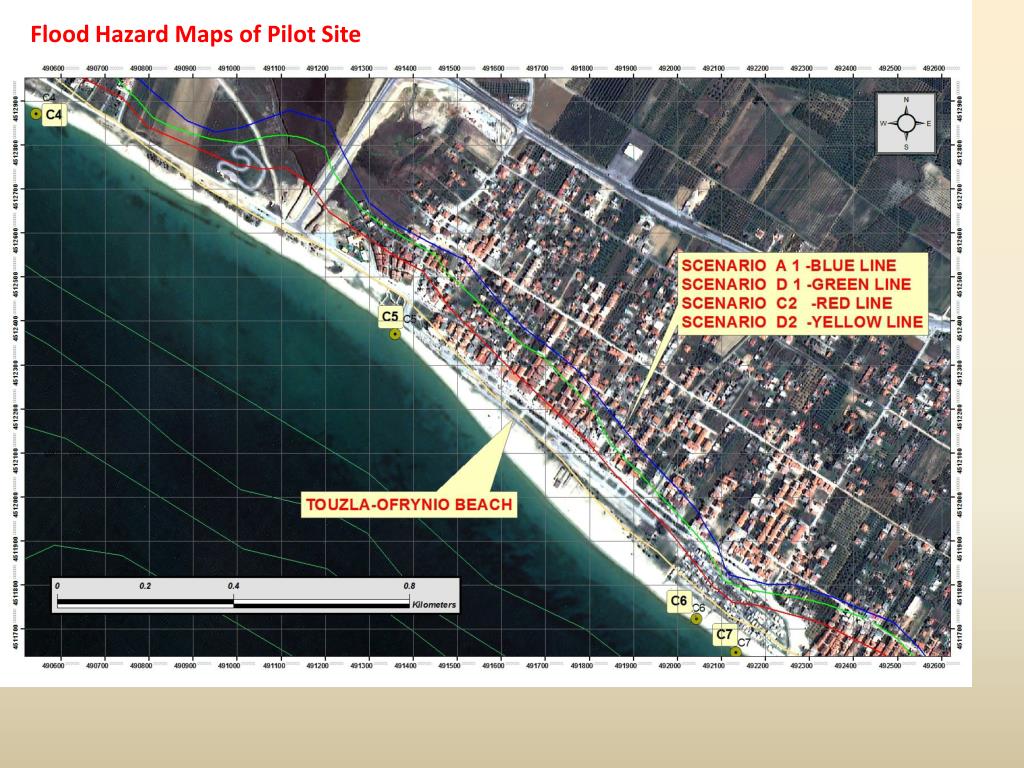Select the C7 yellow marker point
This screenshot has width=1024, height=768.
(x=735, y=652)
